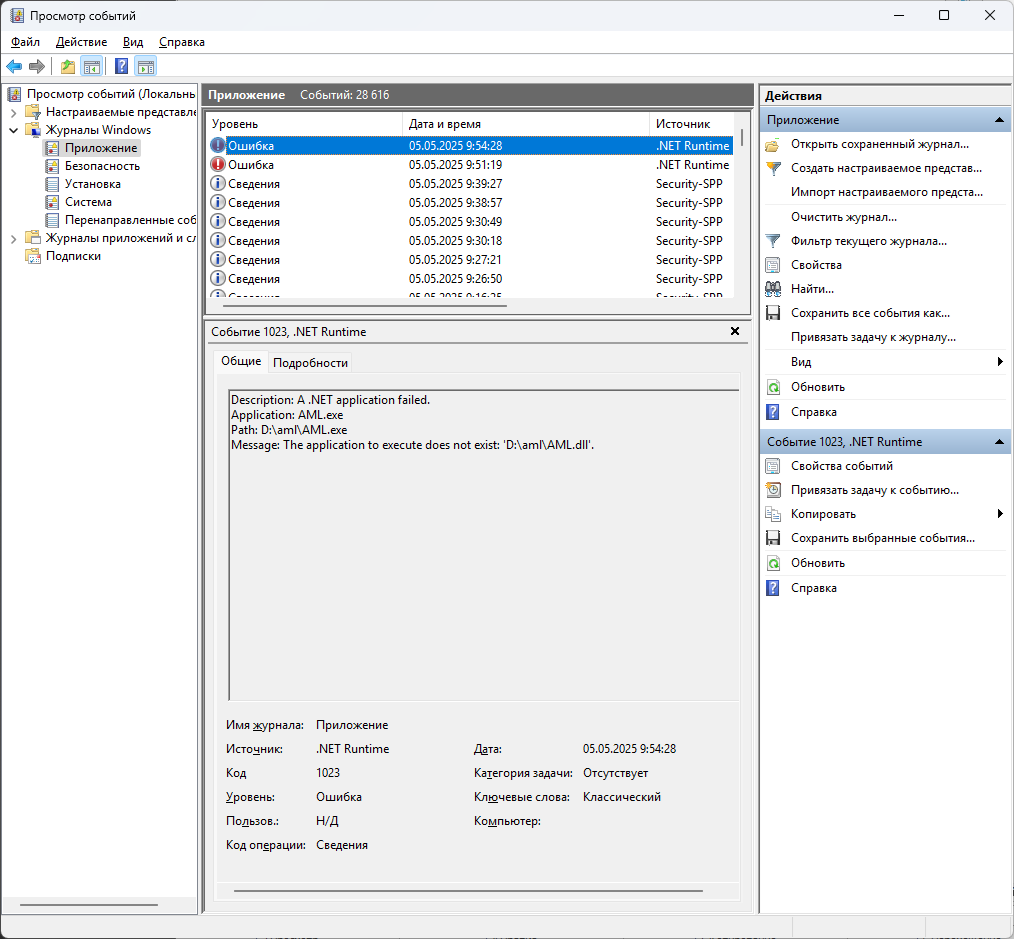Click the binoculars Найти icon

(772, 289)
